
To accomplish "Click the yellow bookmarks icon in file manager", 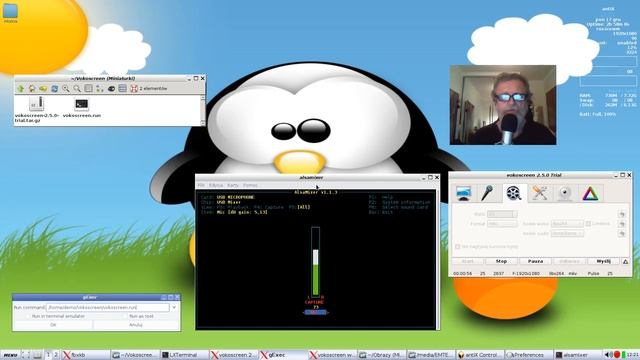I will tap(43, 89).
